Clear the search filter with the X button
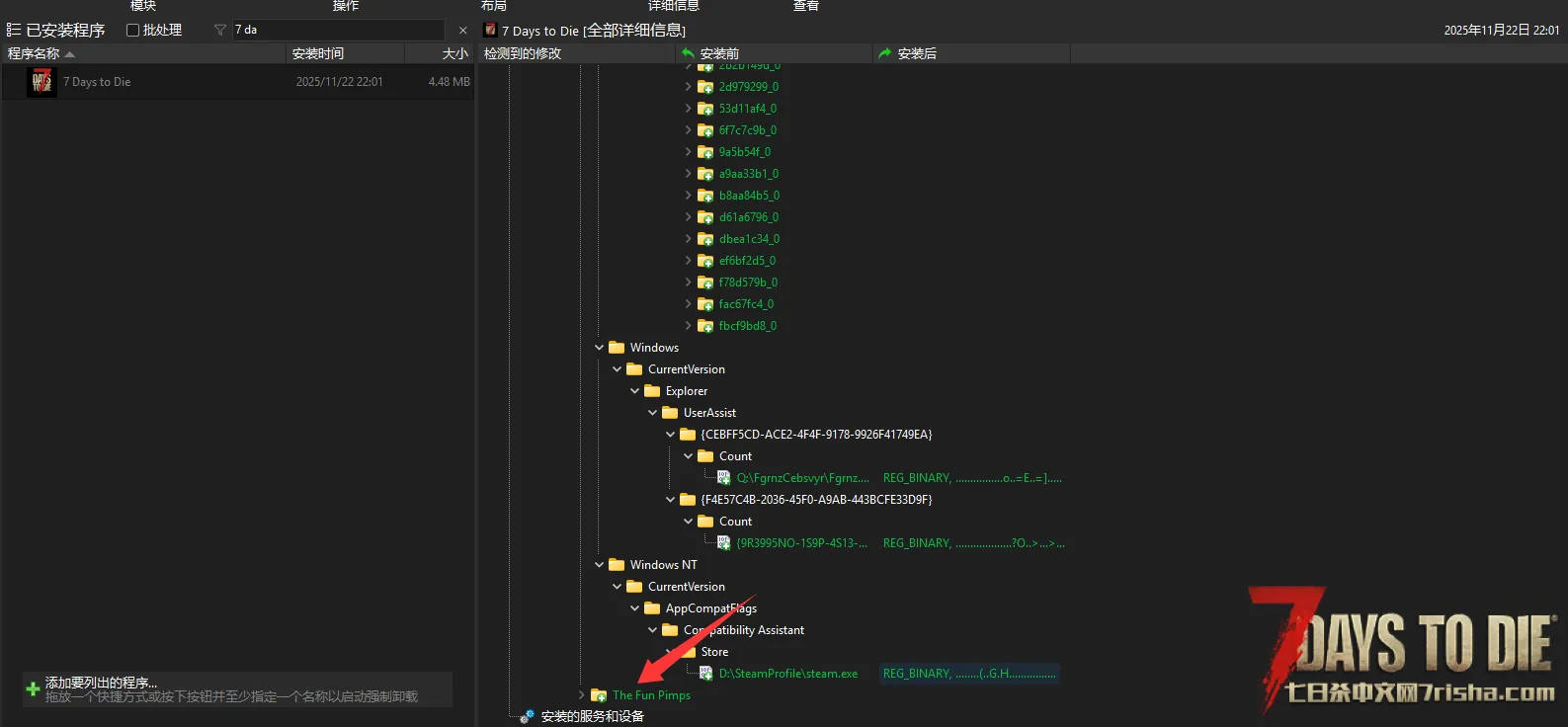This screenshot has width=1568, height=727. point(462,31)
